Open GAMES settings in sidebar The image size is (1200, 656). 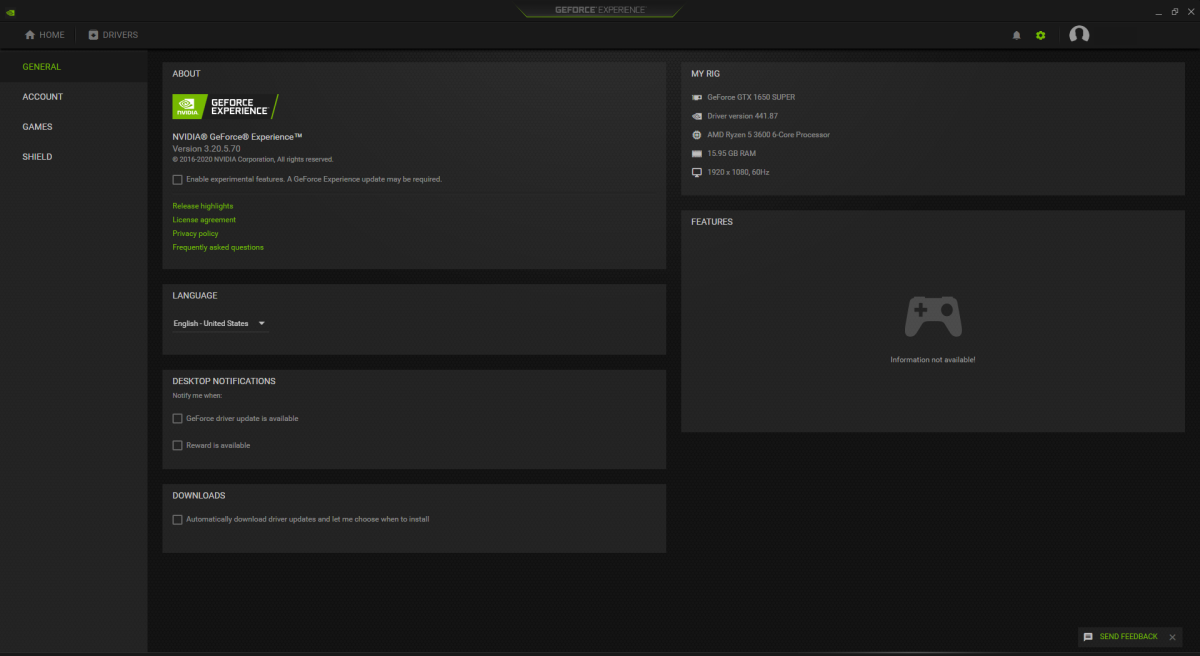tap(37, 127)
